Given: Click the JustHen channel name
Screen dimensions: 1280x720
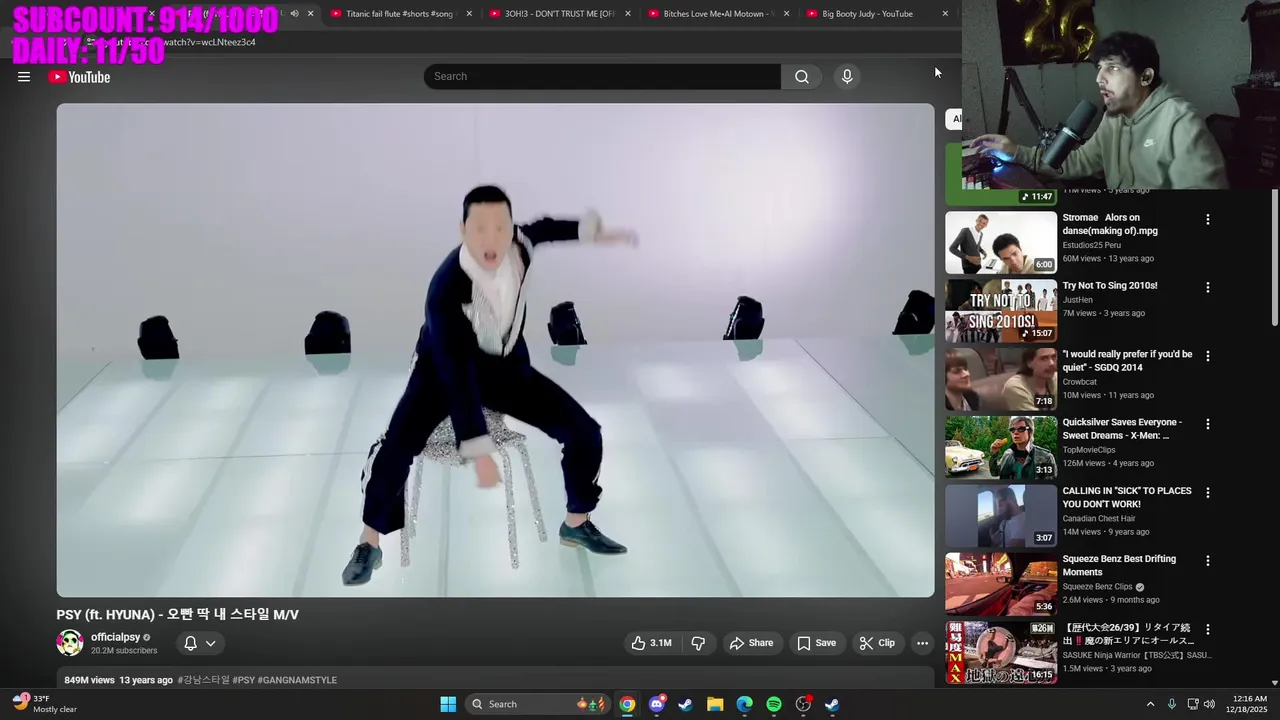Looking at the screenshot, I should 1077,299.
